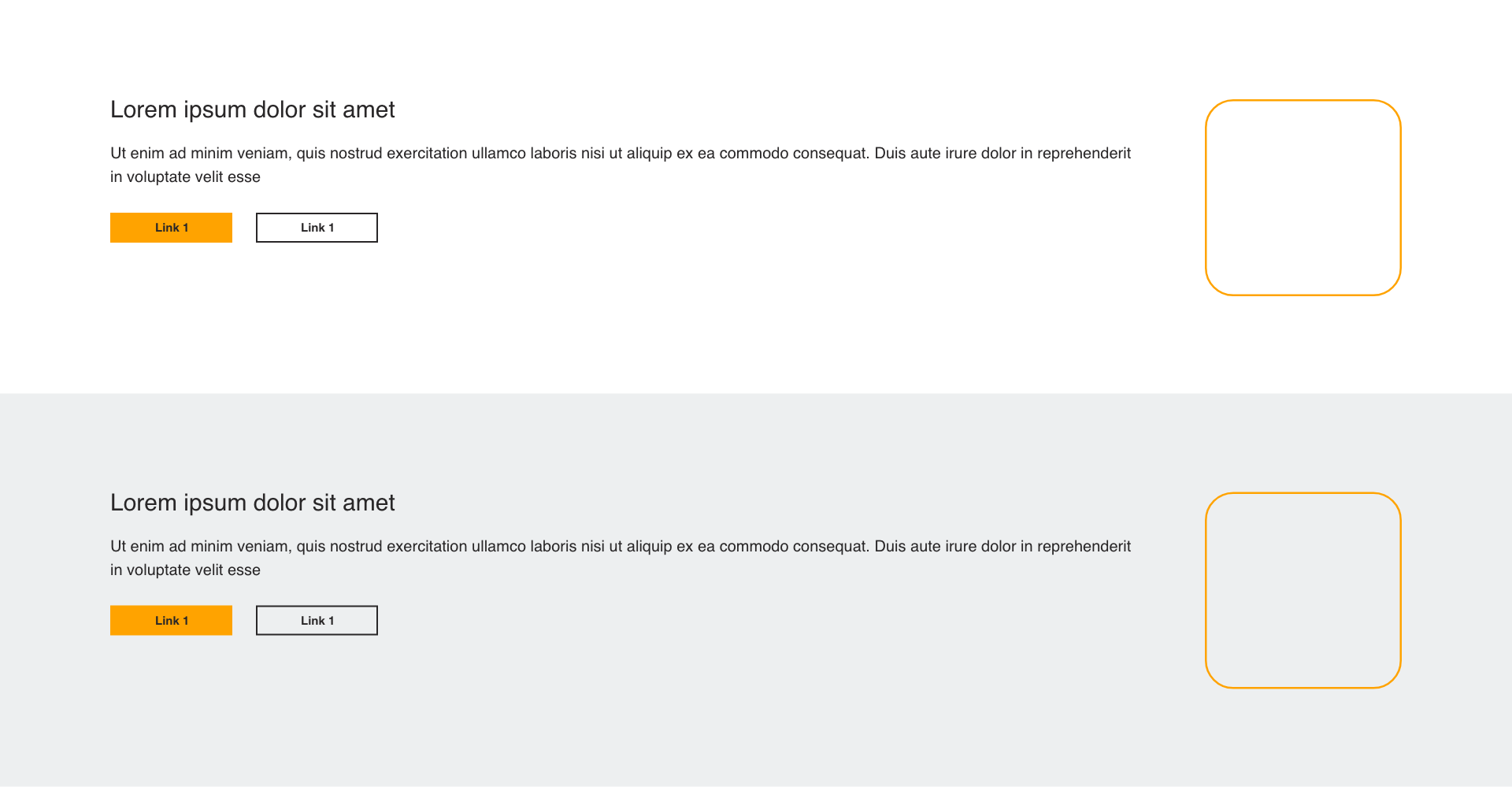Click the heading in the white section
The width and height of the screenshot is (1512, 787).
click(x=253, y=110)
